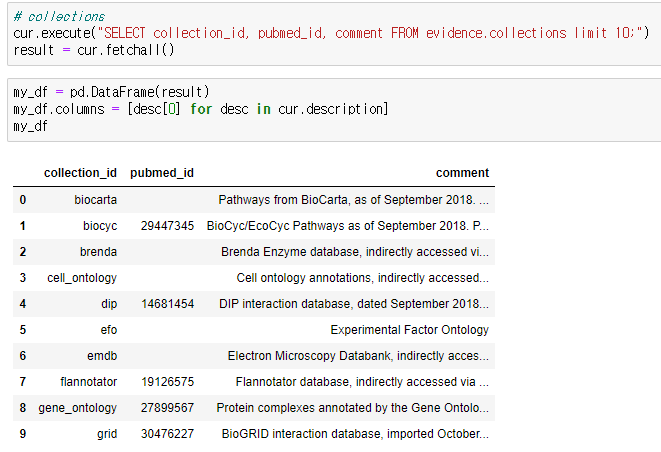This screenshot has height=452, width=661.
Task: Click the comment column header
Action: (462, 173)
